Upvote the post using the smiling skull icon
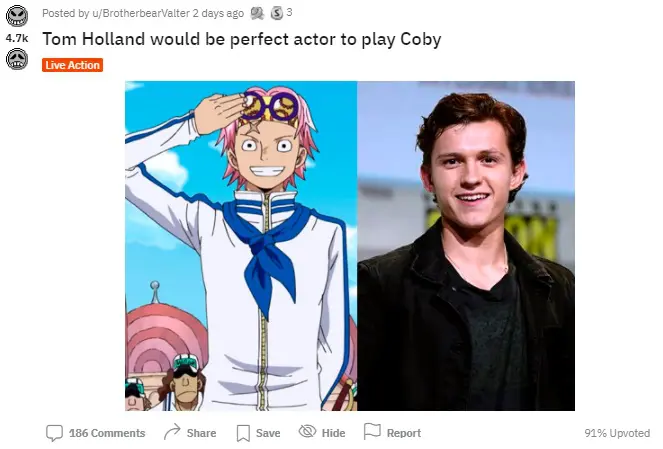Image resolution: width=663 pixels, height=449 pixels. pyautogui.click(x=17, y=16)
